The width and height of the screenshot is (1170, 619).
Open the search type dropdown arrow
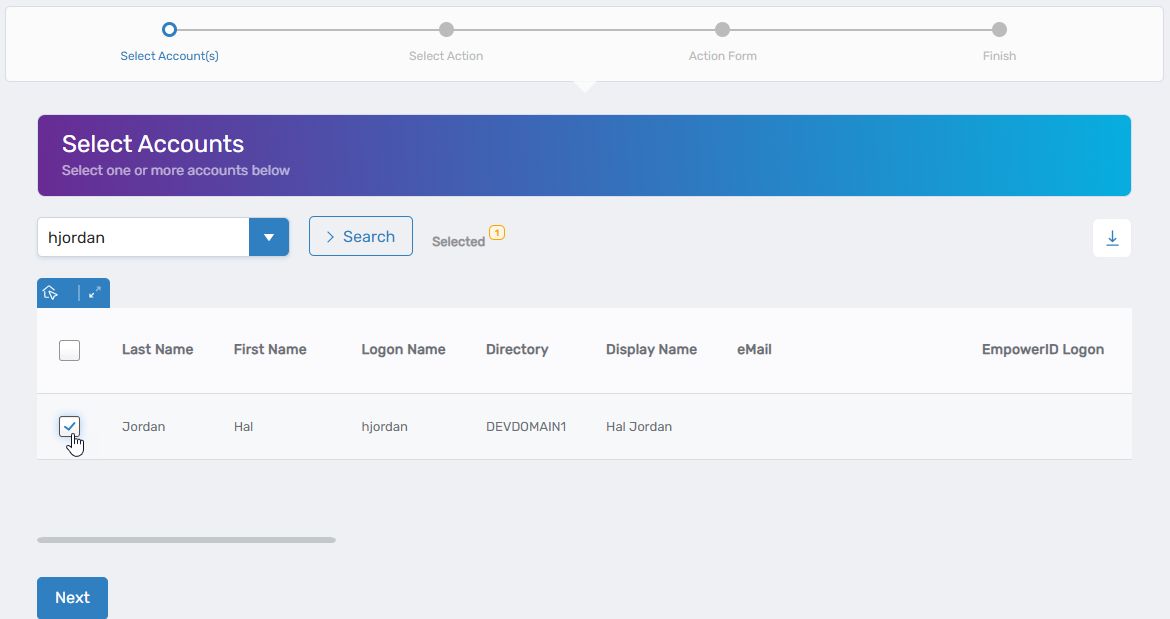[269, 237]
